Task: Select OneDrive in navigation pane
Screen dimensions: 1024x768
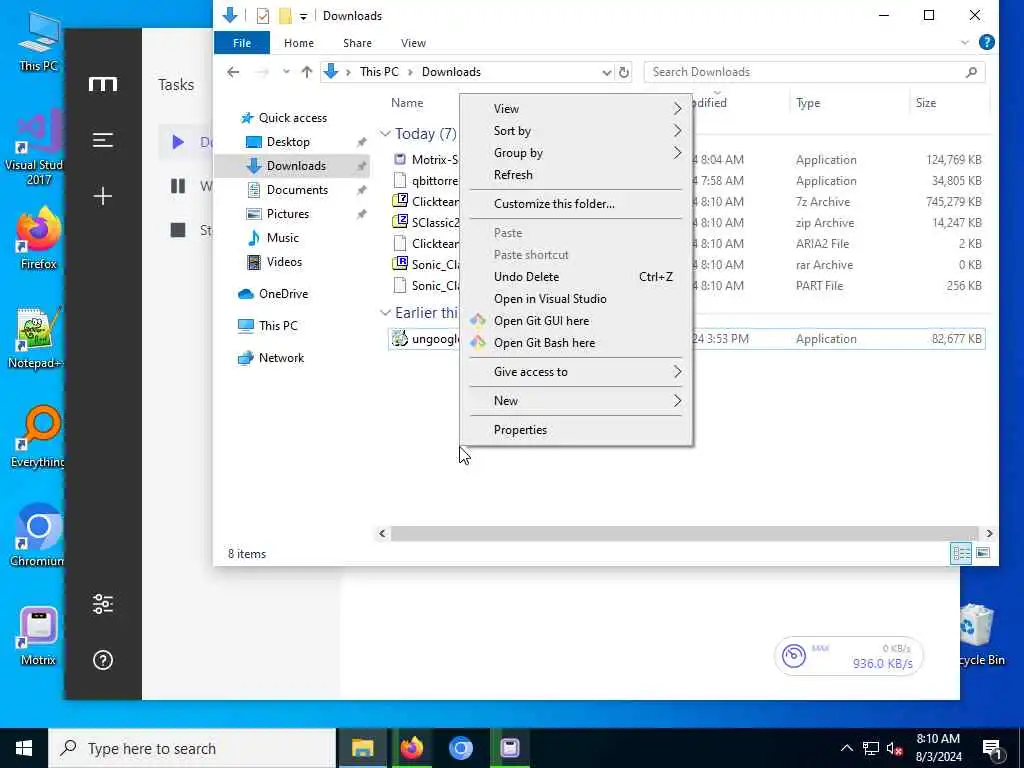Action: coord(283,294)
